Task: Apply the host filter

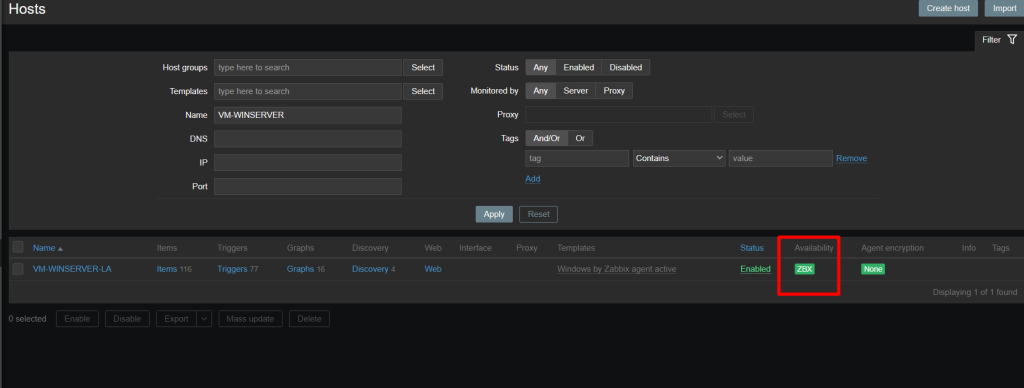Action: [x=494, y=214]
